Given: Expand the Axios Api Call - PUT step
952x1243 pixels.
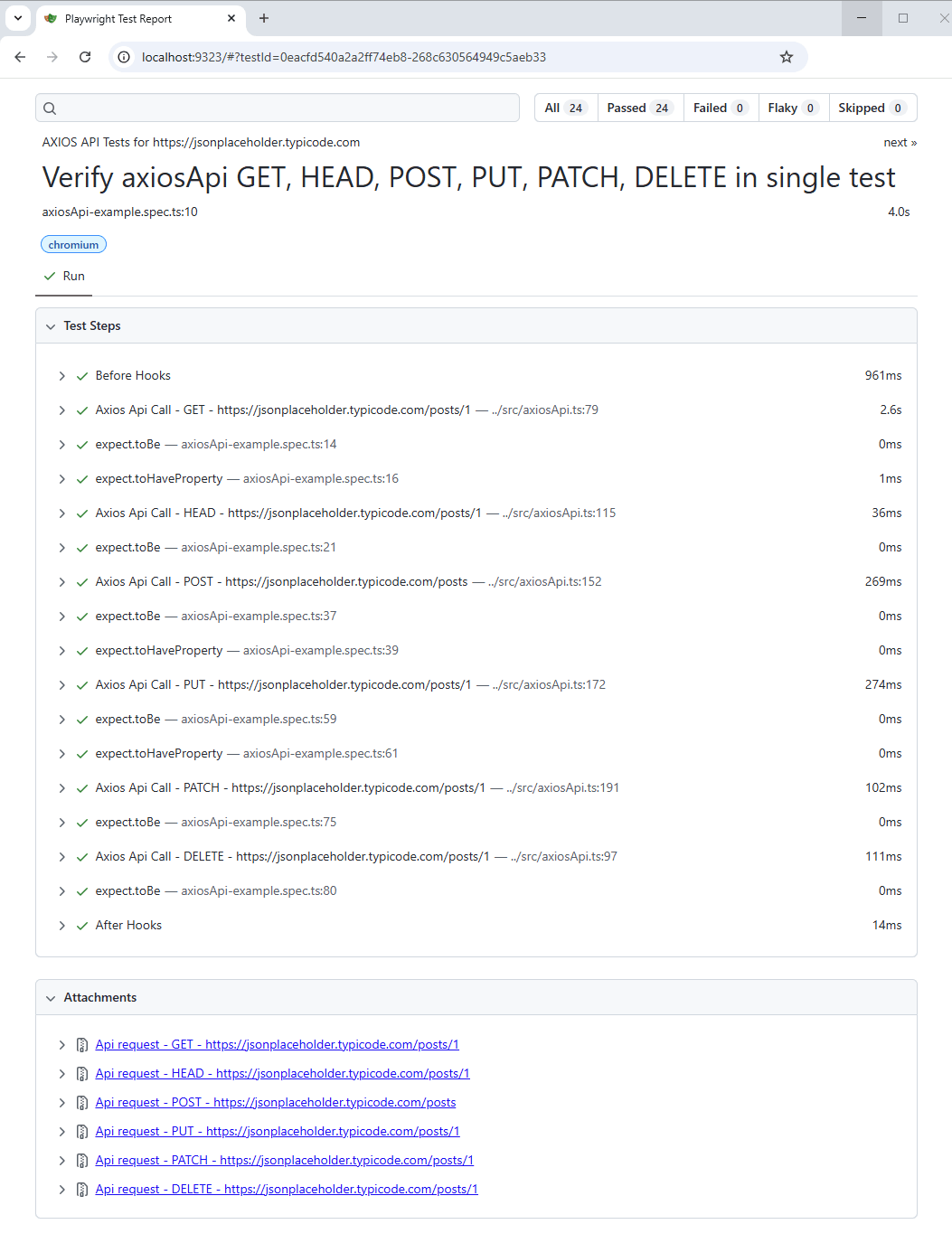Looking at the screenshot, I should pyautogui.click(x=61, y=684).
